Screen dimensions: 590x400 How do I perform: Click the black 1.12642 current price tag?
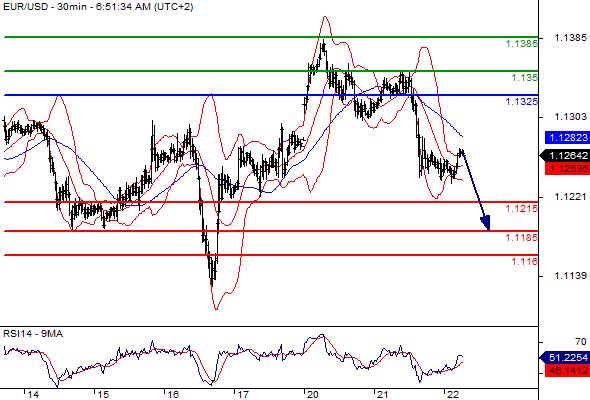565,155
